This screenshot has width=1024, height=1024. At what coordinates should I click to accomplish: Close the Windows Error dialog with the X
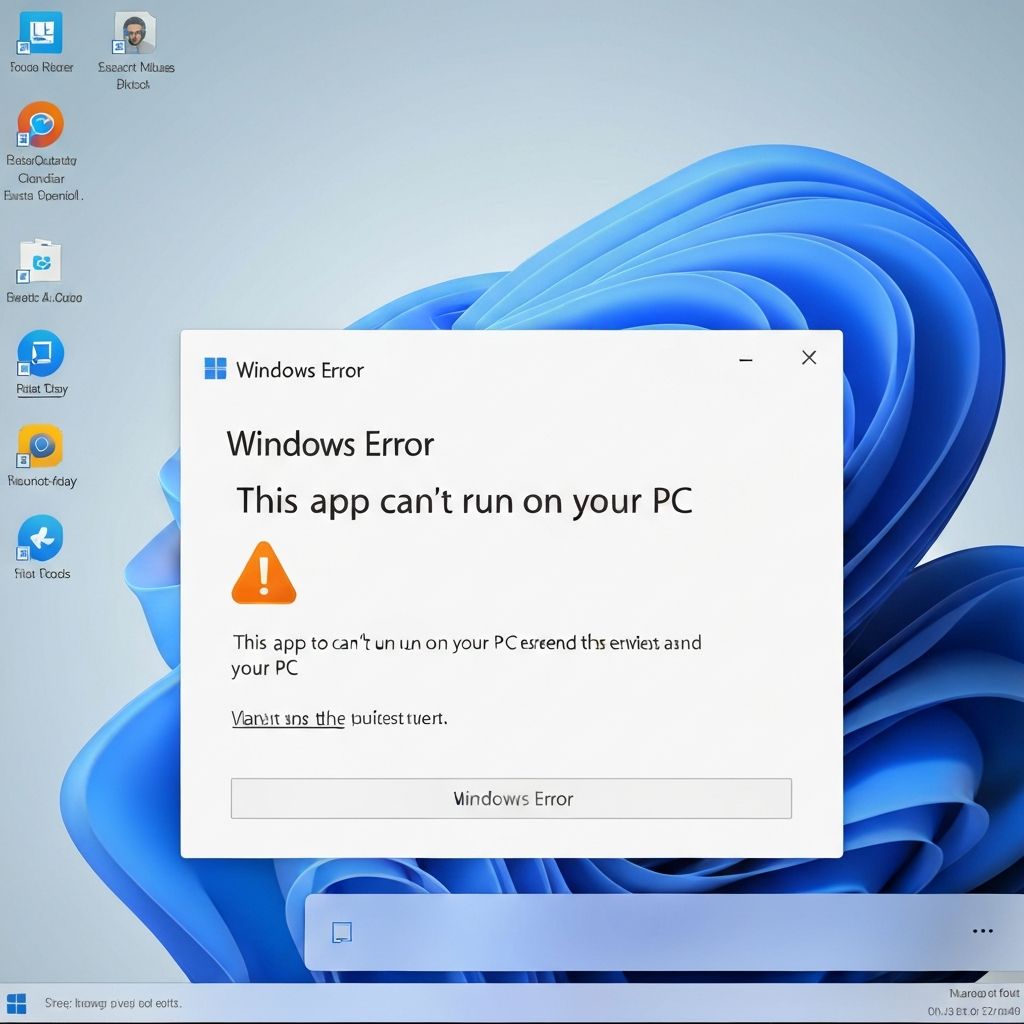(x=809, y=357)
